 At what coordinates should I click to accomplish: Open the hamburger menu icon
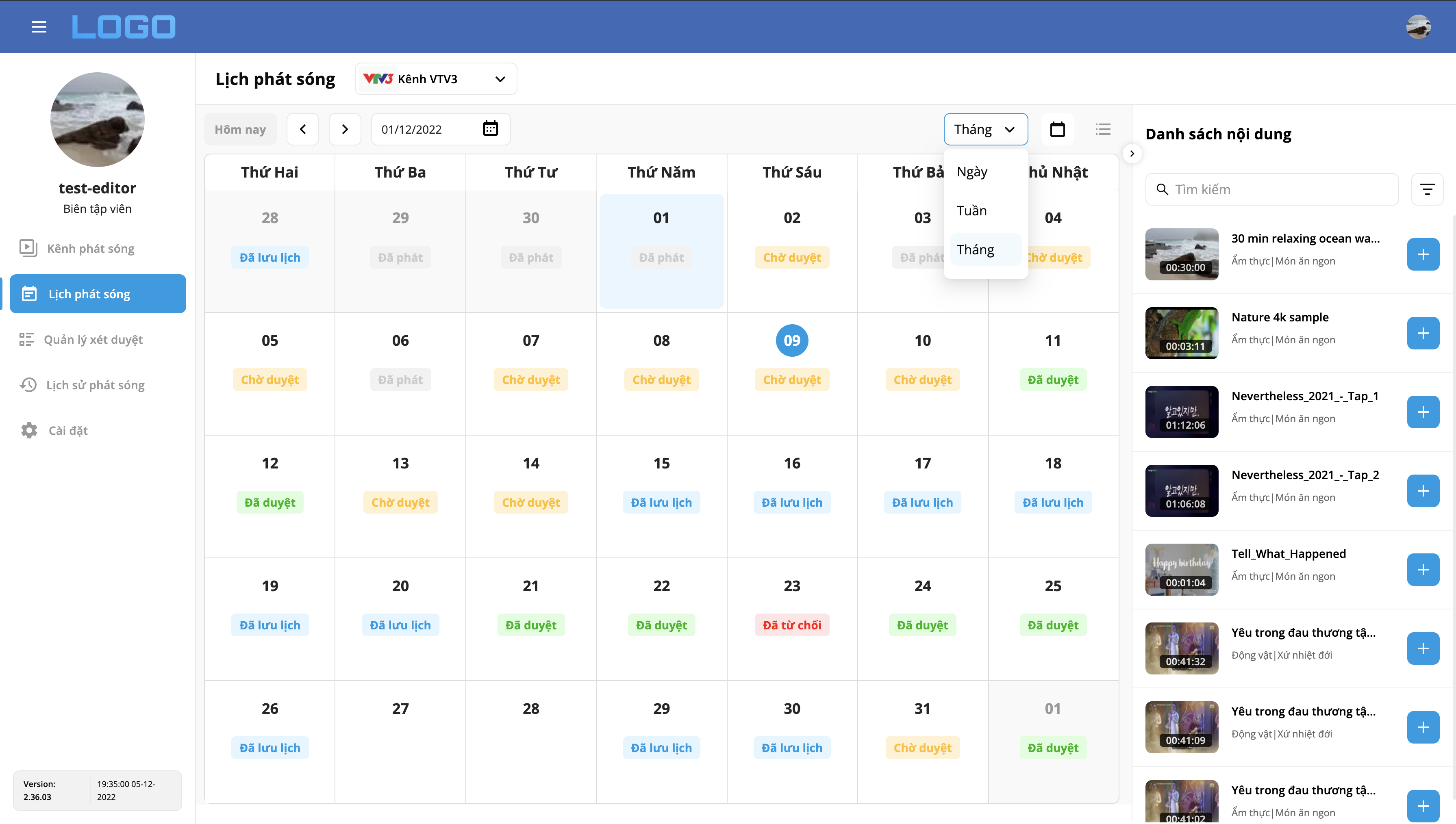[39, 26]
